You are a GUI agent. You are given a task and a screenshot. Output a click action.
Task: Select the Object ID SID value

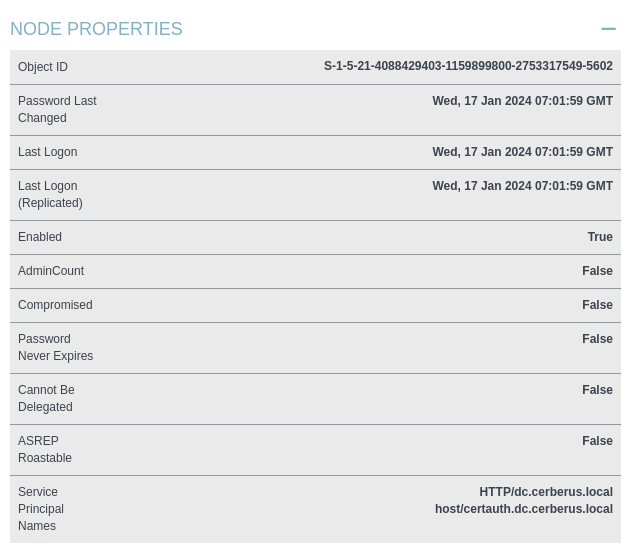[468, 66]
